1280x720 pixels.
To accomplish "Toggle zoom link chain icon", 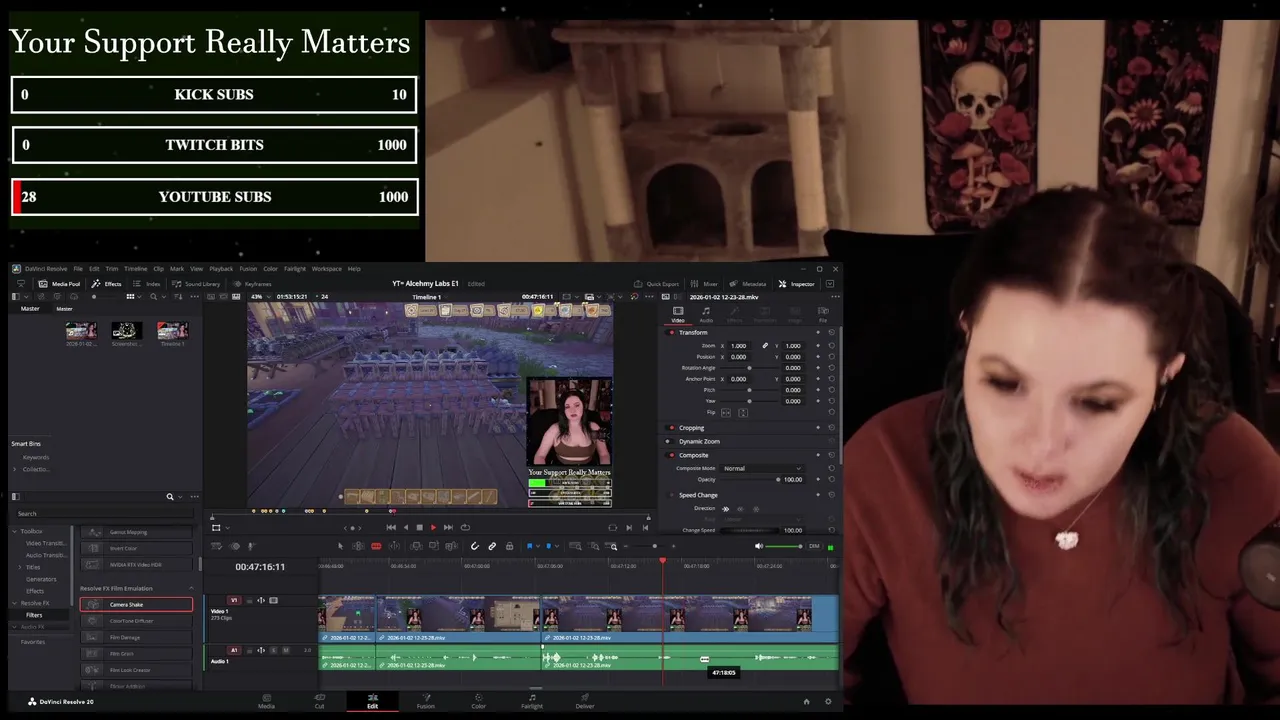I will tap(765, 346).
